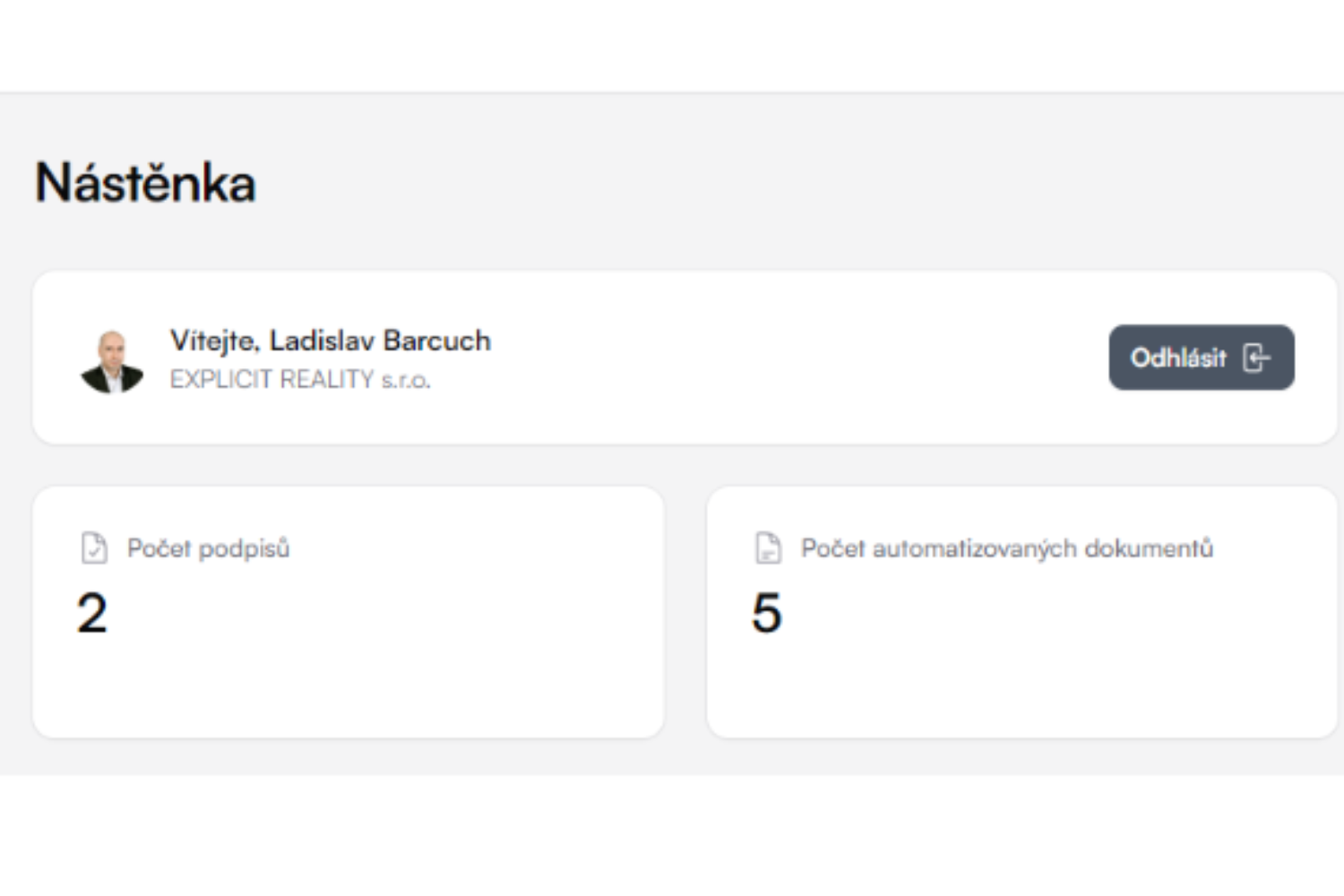Click the word 'Odhlásit' on the dark button

pyautogui.click(x=1178, y=358)
